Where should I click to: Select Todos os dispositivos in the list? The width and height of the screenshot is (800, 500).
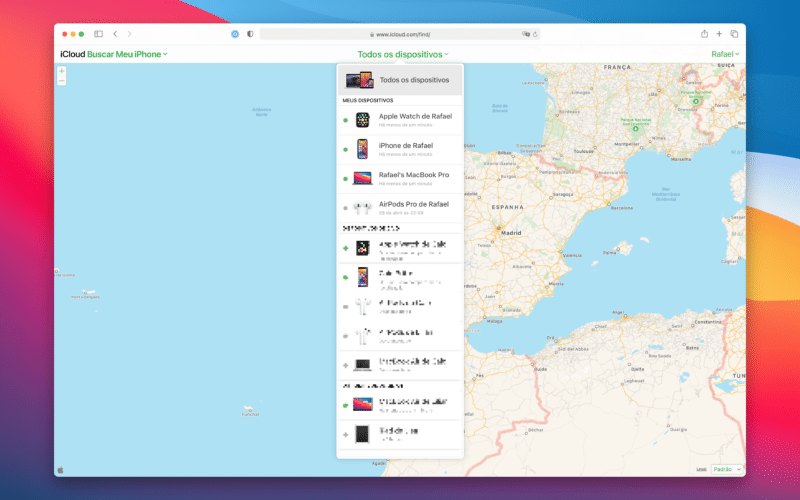400,80
